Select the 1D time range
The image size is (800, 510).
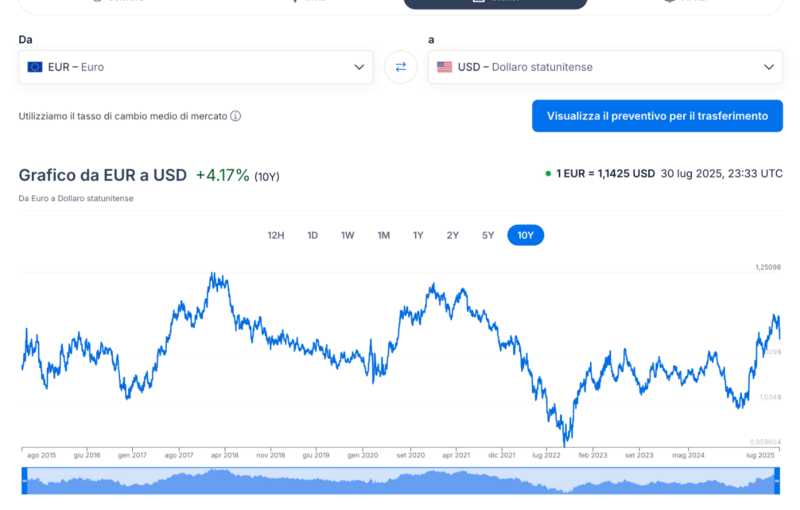[312, 235]
